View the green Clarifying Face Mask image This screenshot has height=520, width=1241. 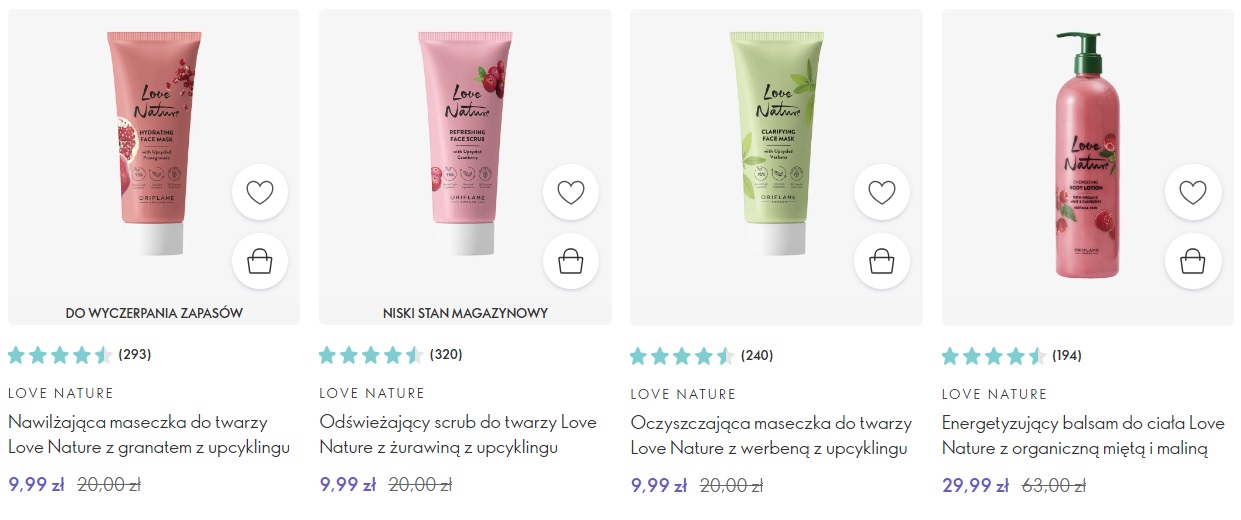(x=775, y=143)
